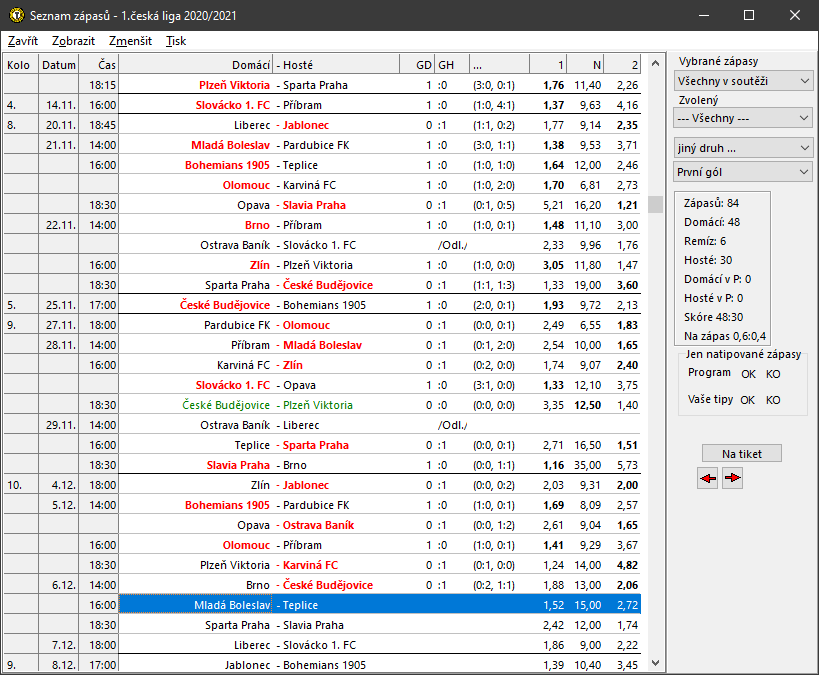Image resolution: width=819 pixels, height=675 pixels.
Task: Select the Mladá Boleslav - Teplice row
Action: 380,605
